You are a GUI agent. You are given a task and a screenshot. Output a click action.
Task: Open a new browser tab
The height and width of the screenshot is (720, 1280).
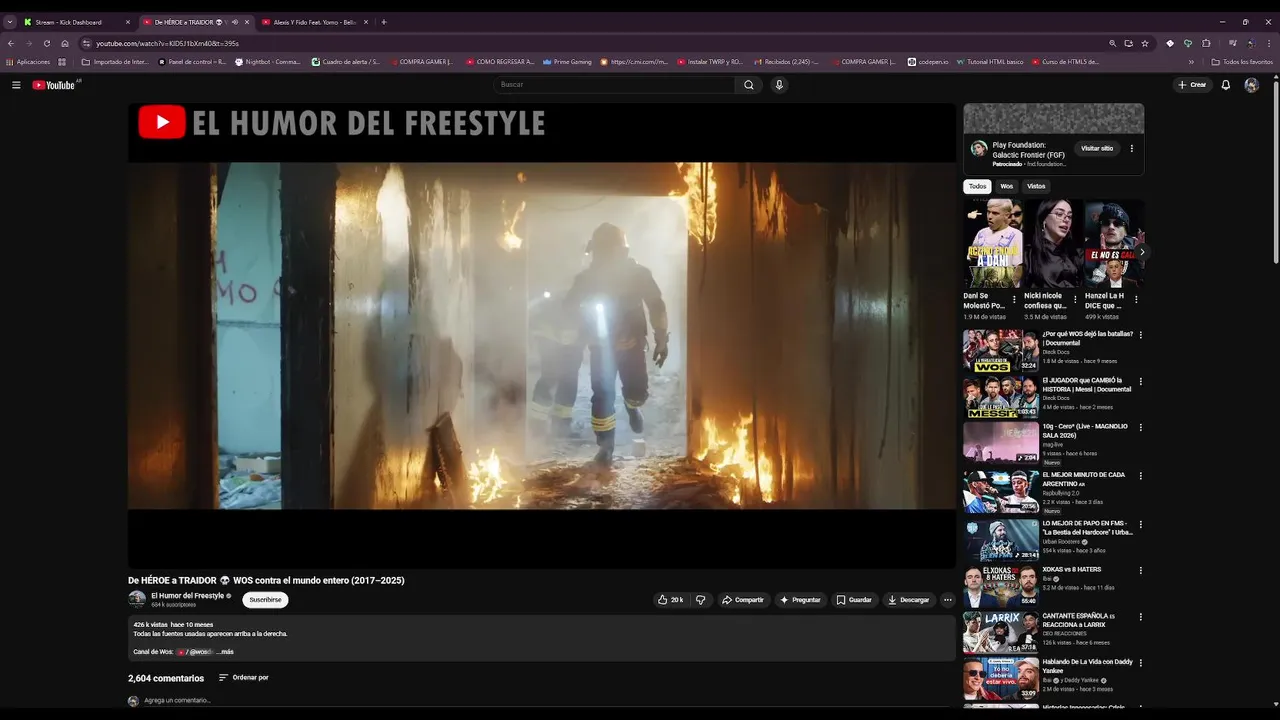click(x=384, y=22)
